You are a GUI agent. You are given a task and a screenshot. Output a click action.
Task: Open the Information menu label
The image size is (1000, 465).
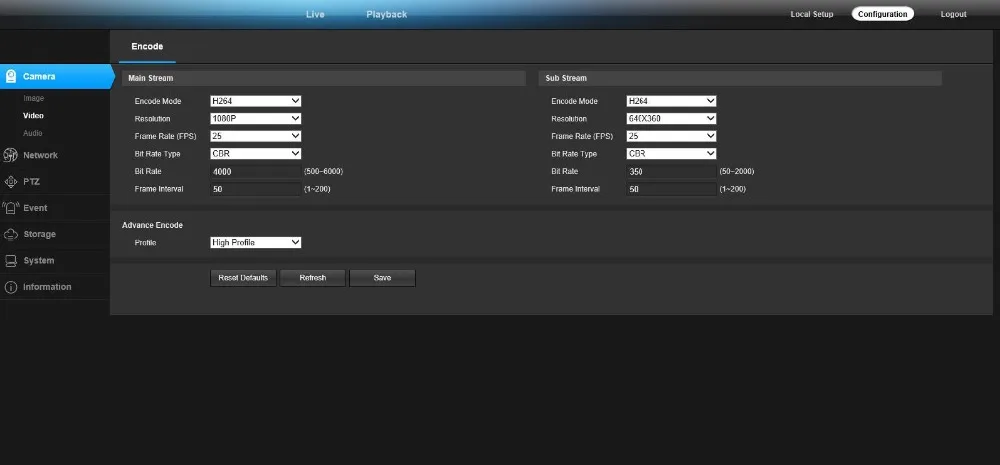tap(47, 287)
